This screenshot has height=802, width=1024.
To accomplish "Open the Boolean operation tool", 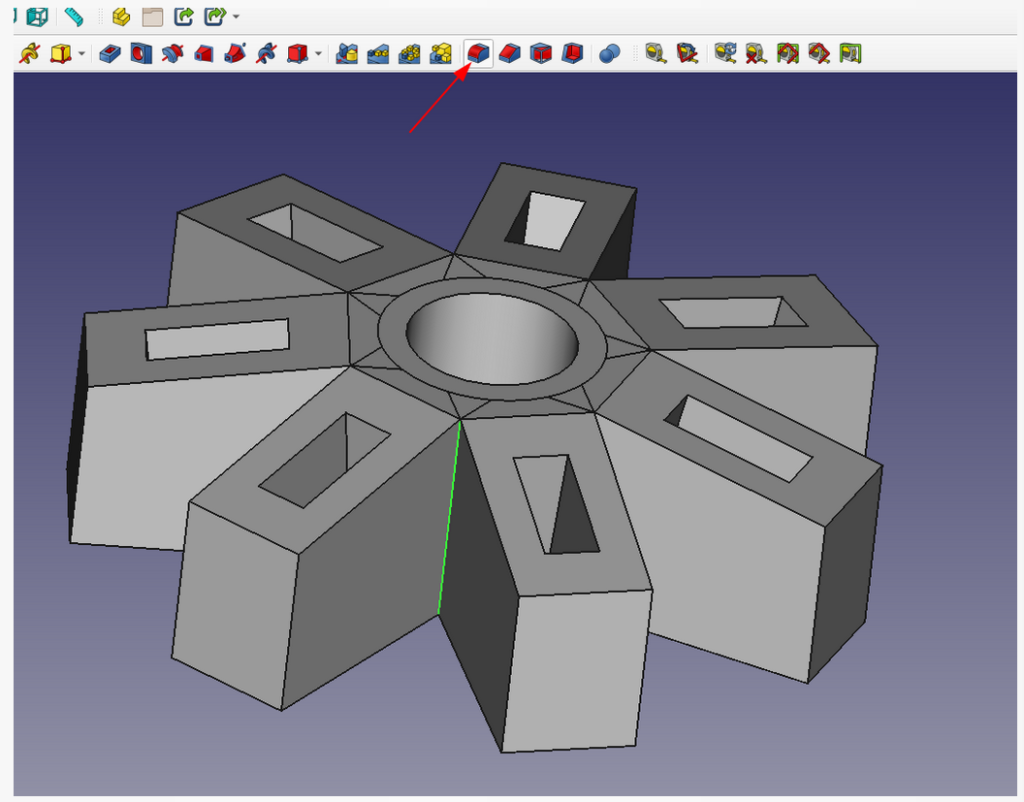I will 610,54.
